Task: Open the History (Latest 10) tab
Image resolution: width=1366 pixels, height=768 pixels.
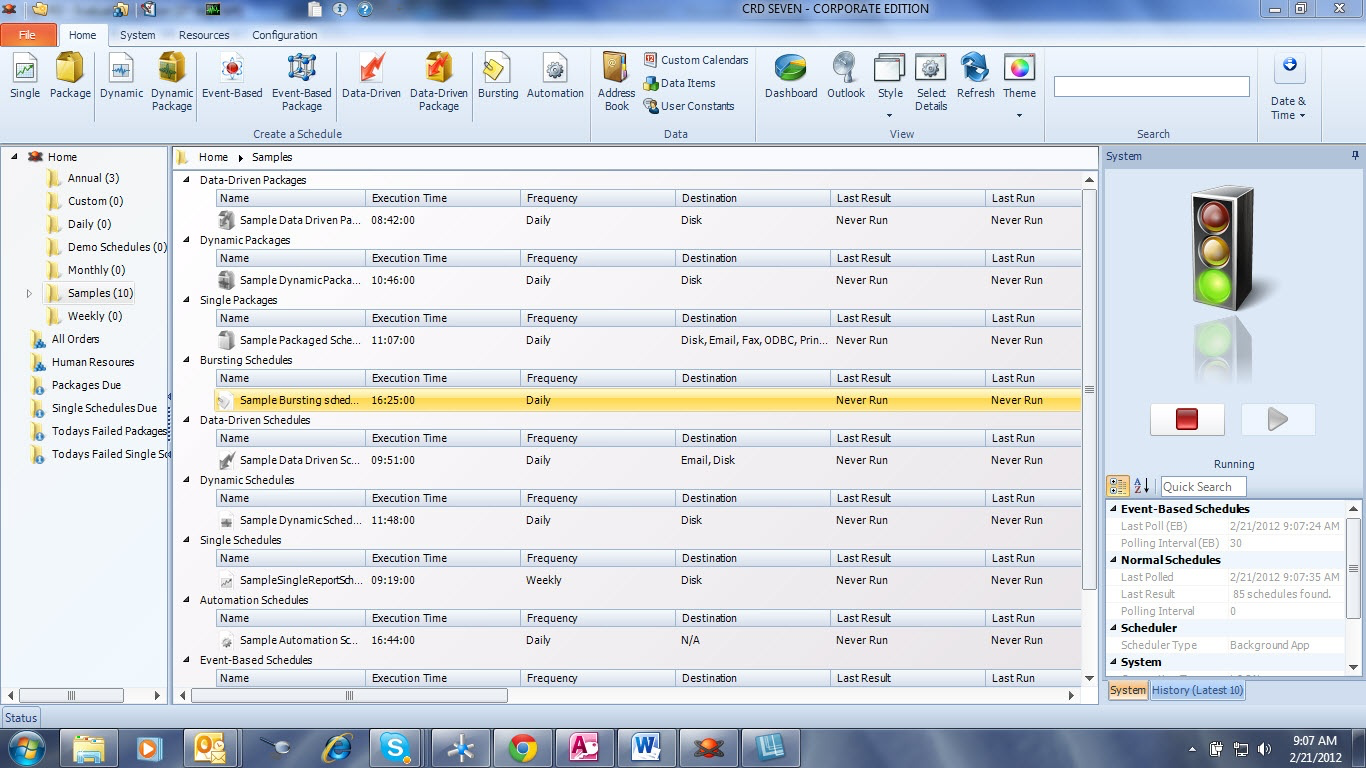Action: [1197, 690]
